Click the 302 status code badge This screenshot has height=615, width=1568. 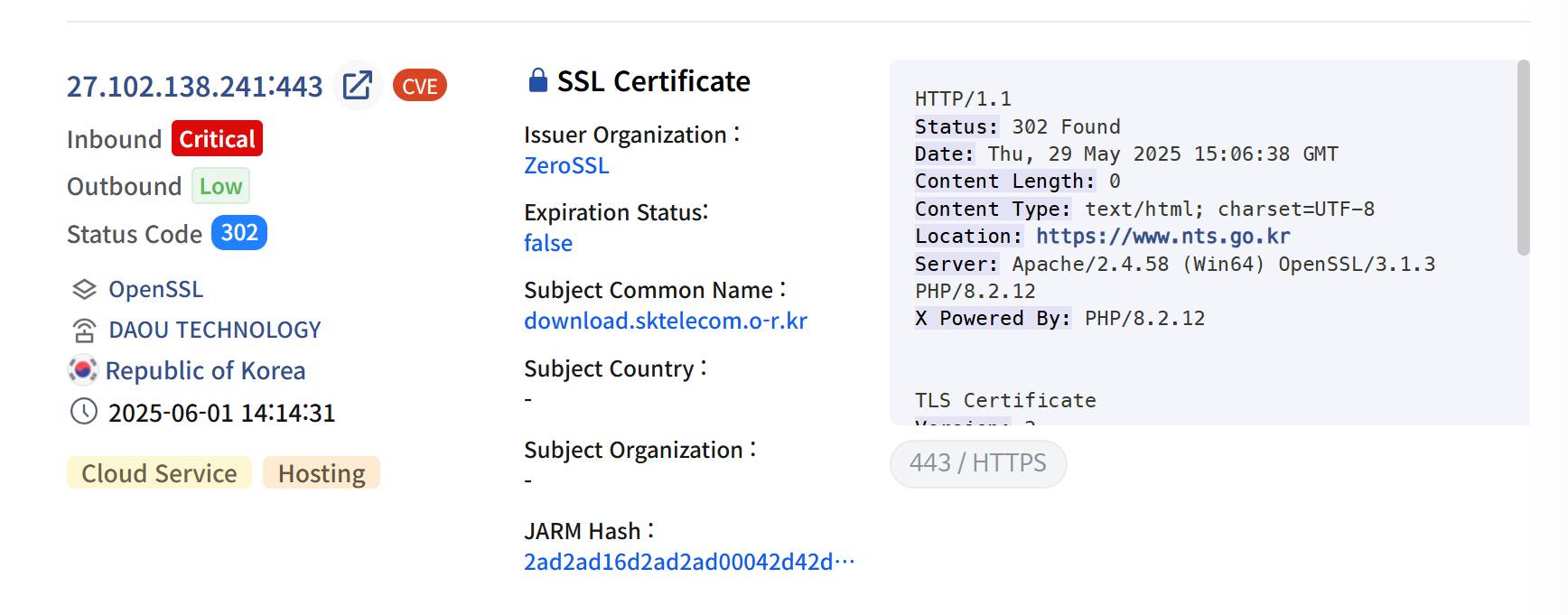point(239,233)
